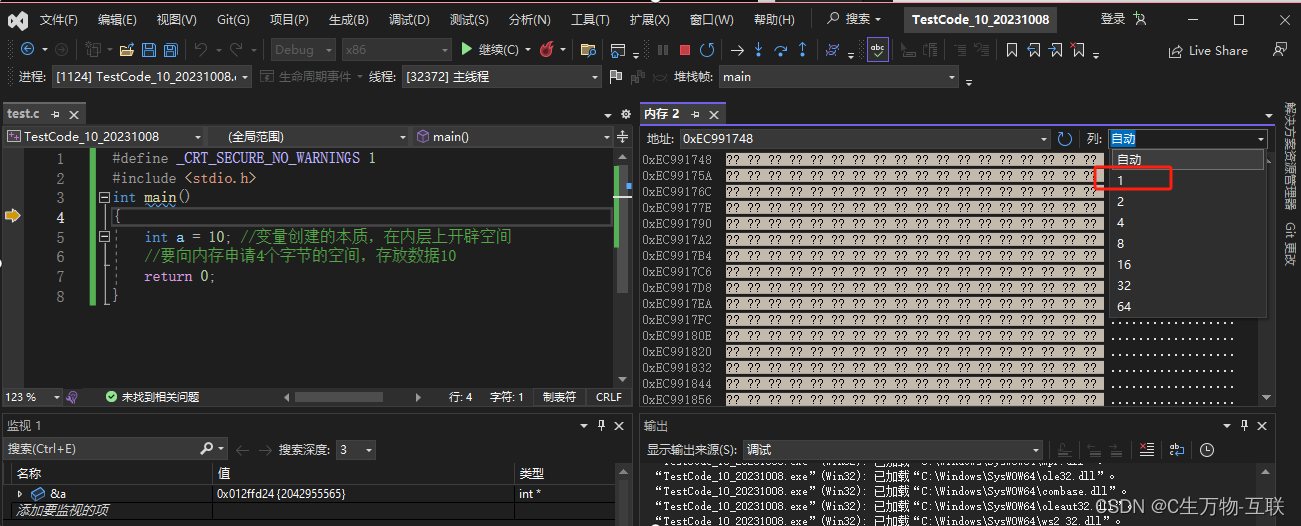Step Out with the up-arrow icon

[x=802, y=49]
